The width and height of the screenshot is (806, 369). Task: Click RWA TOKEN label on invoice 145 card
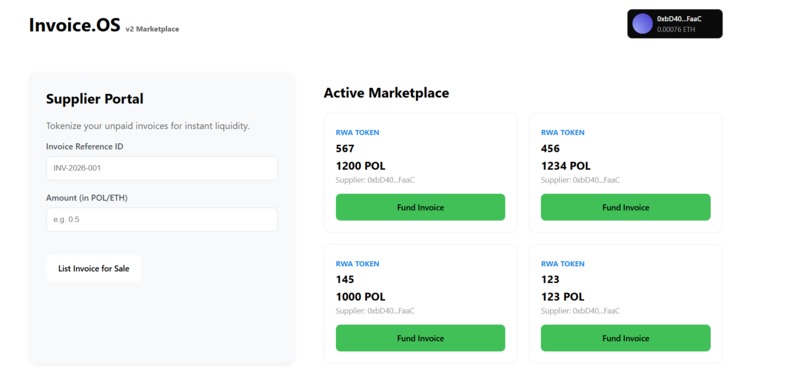(357, 264)
